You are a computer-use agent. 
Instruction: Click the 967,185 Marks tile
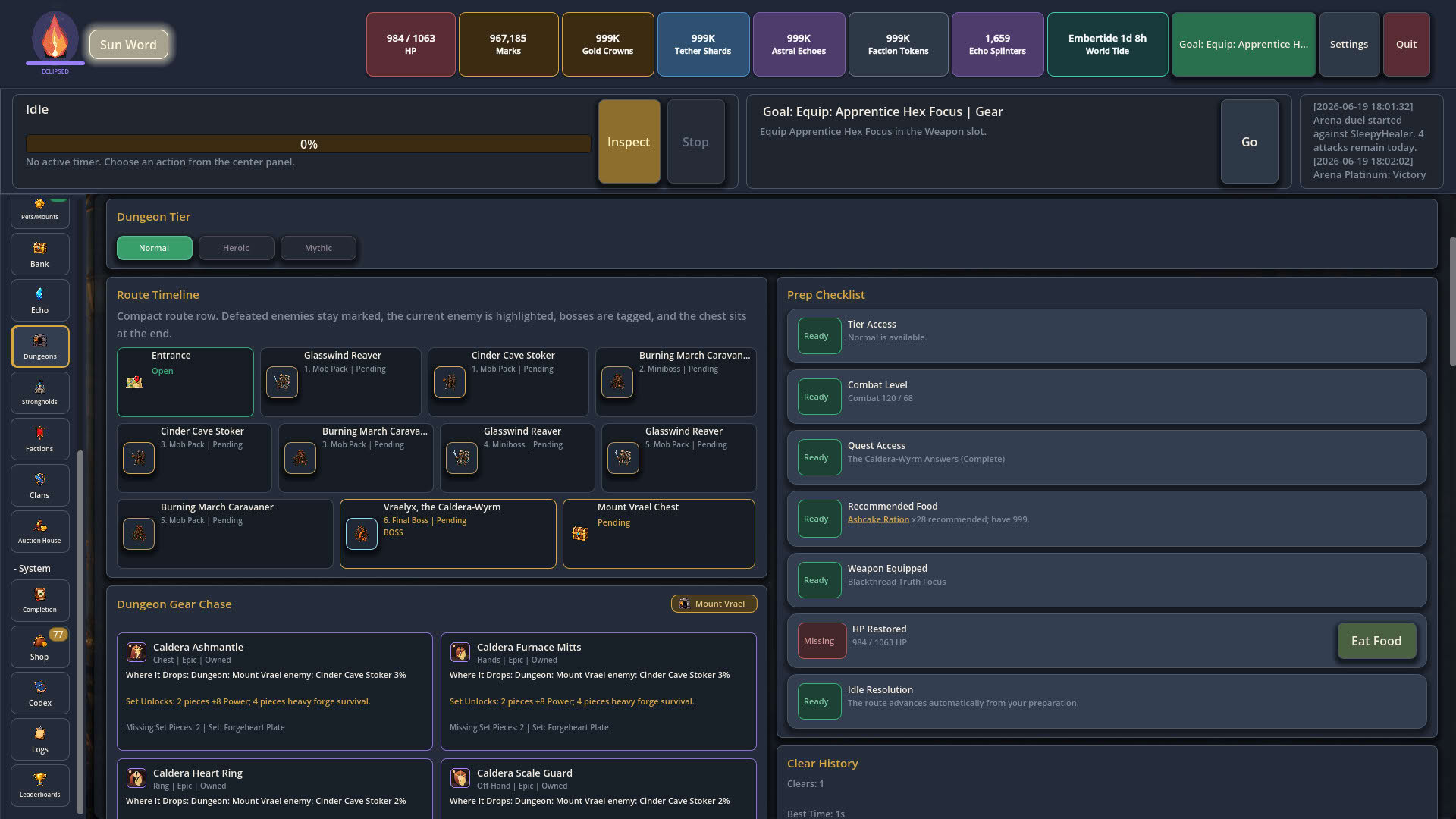pos(508,44)
